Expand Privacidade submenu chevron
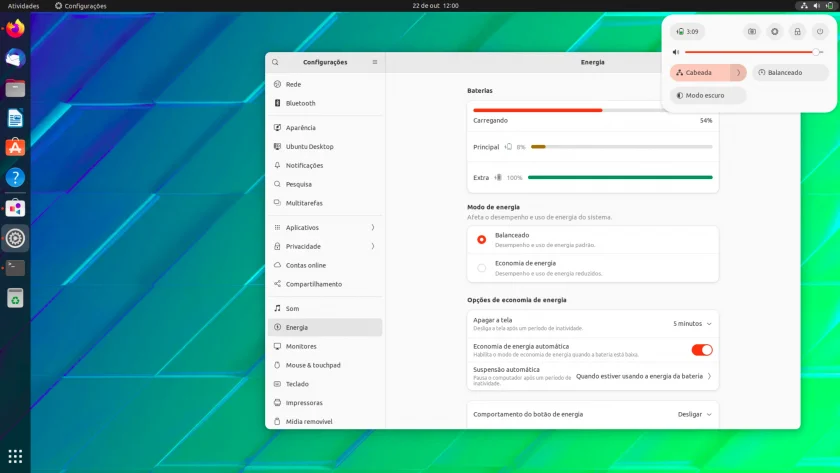840x473 pixels. [373, 246]
